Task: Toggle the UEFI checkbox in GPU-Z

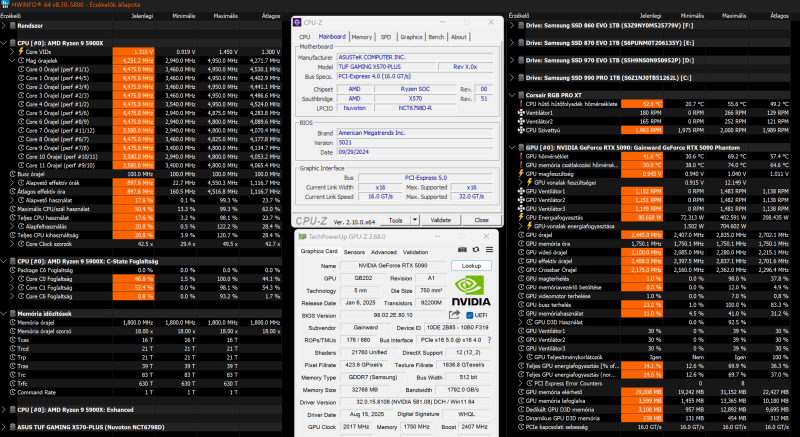Action: tap(470, 315)
